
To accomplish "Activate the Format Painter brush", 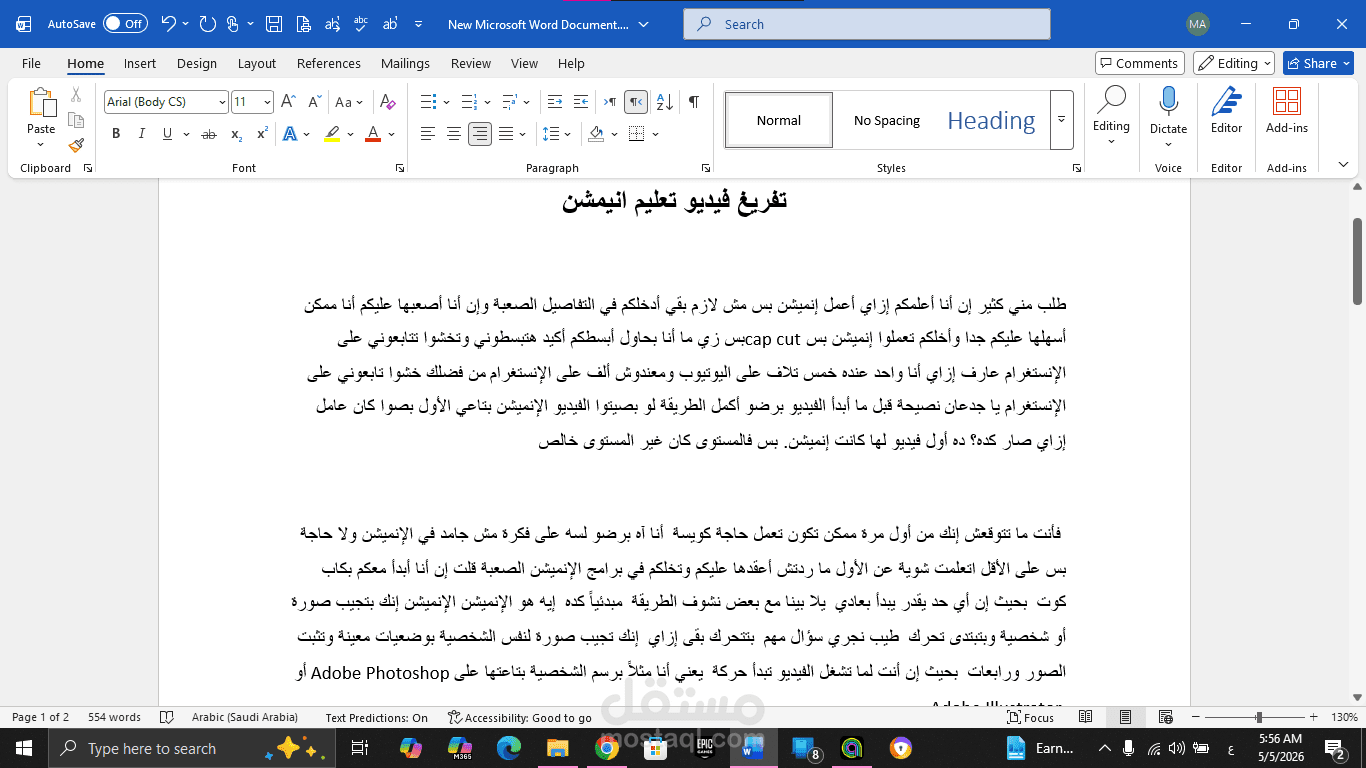I will (x=76, y=145).
